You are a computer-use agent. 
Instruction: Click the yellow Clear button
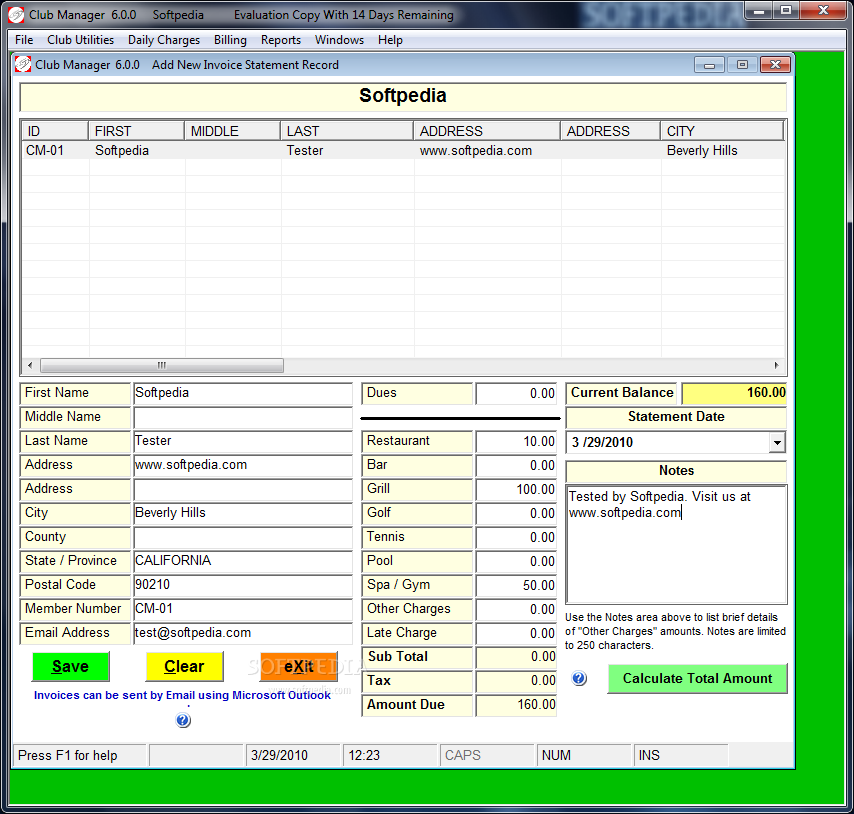(x=184, y=666)
